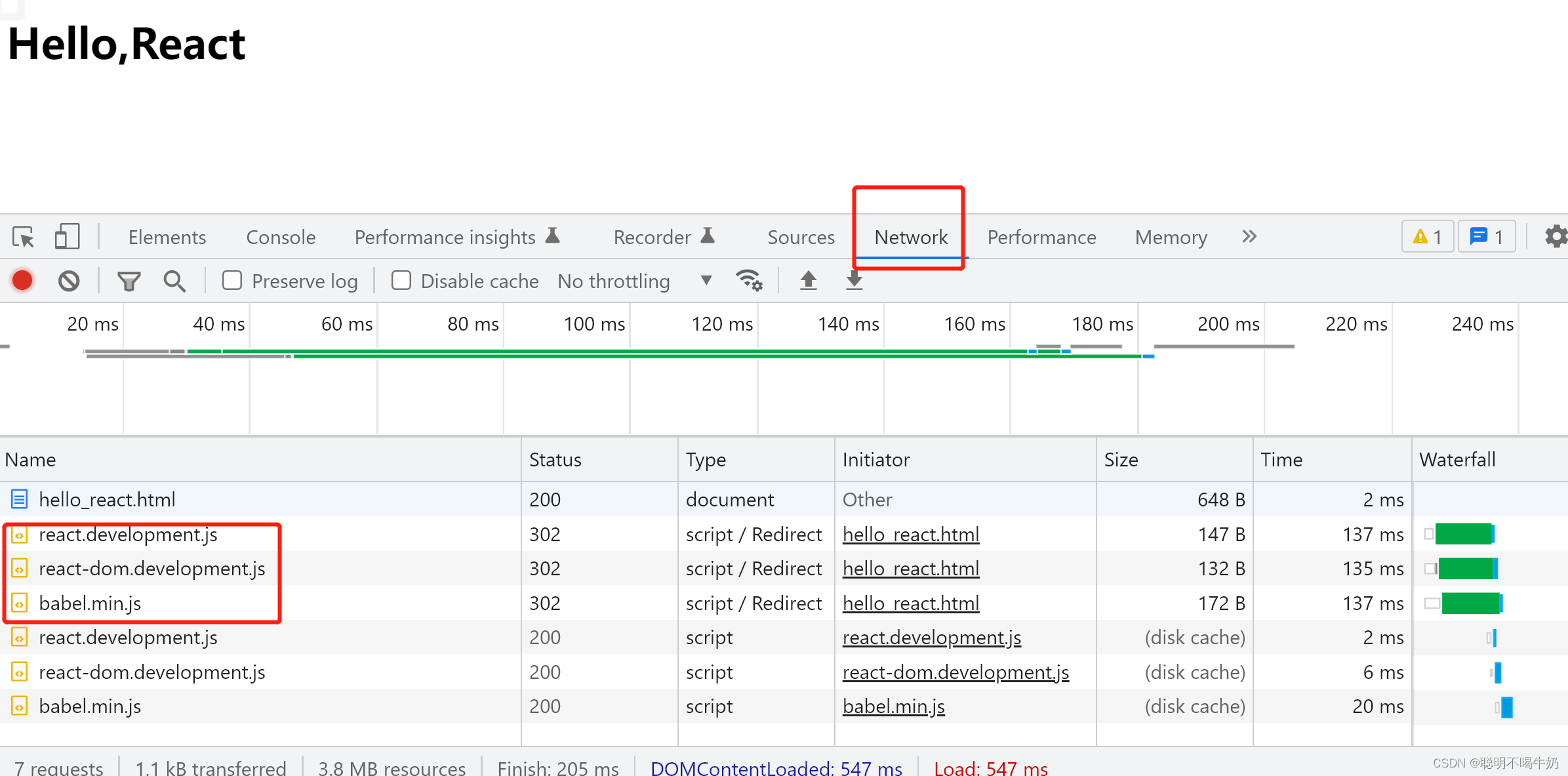This screenshot has height=776, width=1568.
Task: Open hello_react.html initiator link for 172 B row
Action: 911,603
